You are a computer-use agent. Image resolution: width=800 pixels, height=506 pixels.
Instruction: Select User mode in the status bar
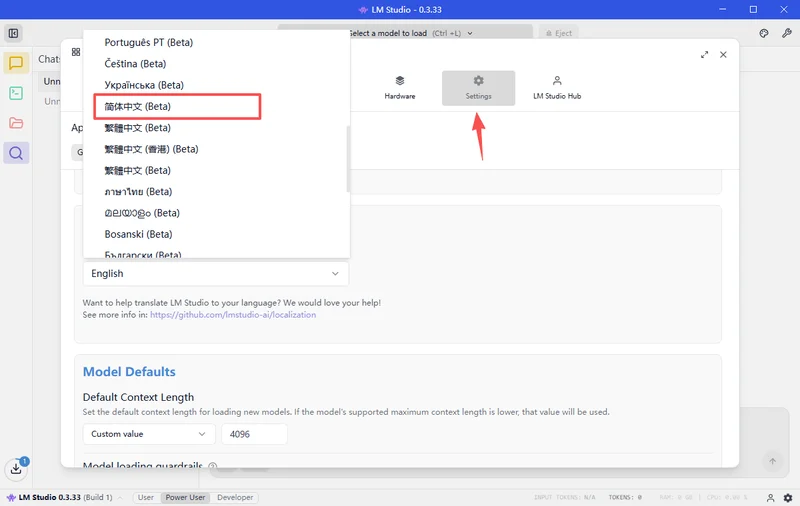tap(145, 497)
